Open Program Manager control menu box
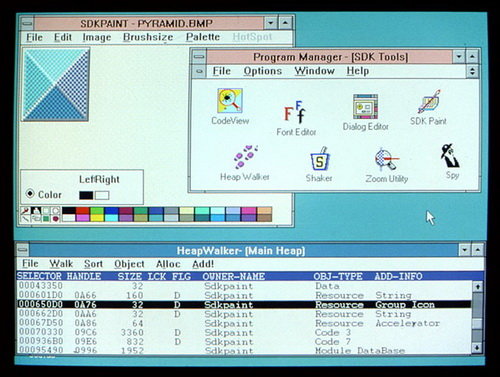 tap(199, 57)
